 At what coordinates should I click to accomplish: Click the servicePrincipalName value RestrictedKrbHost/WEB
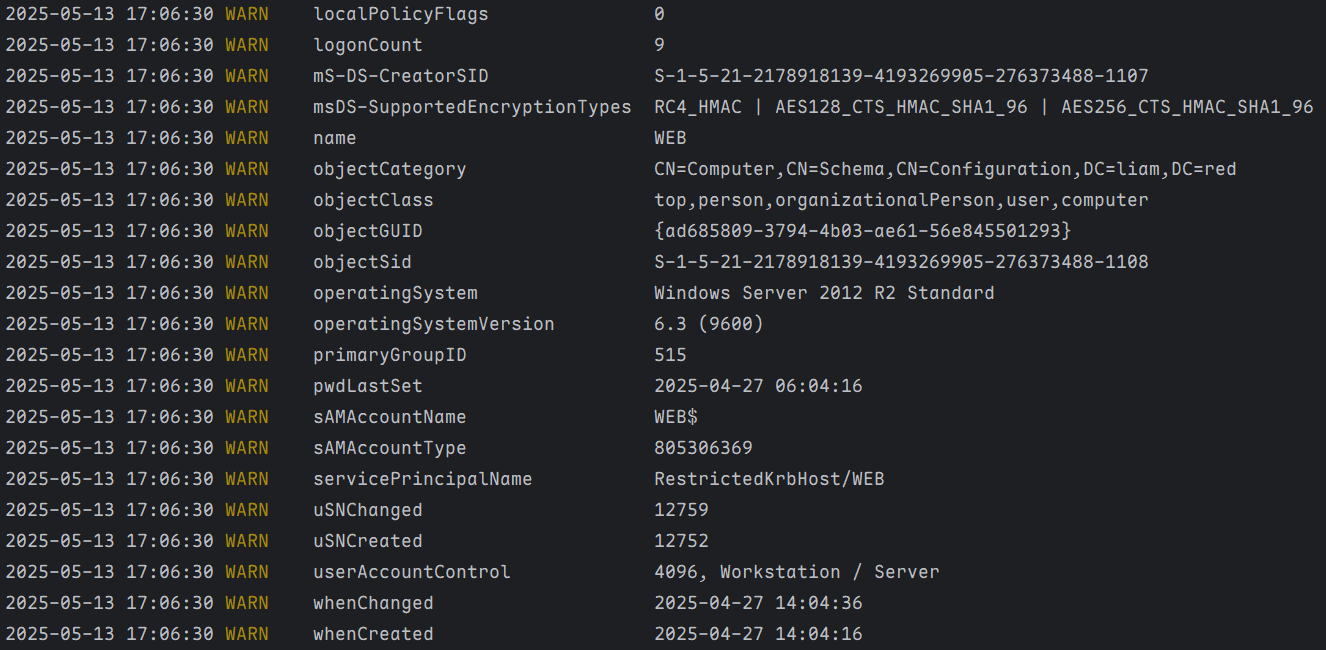(x=769, y=479)
